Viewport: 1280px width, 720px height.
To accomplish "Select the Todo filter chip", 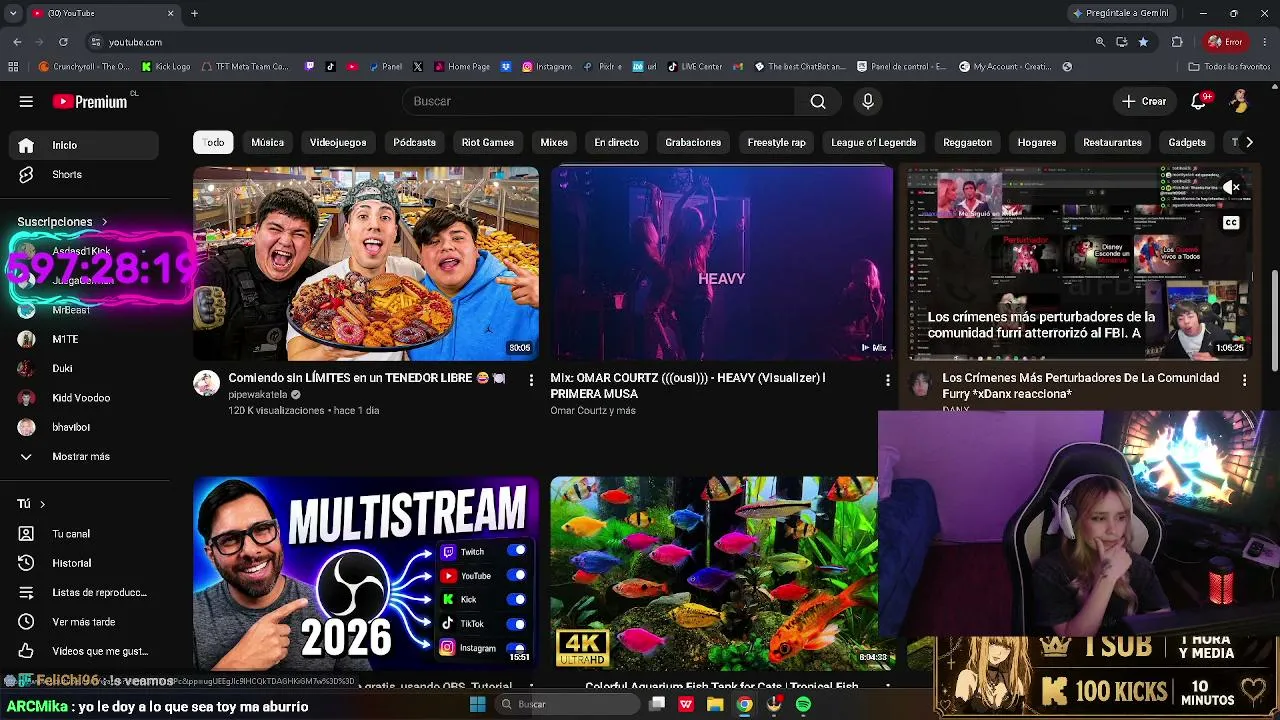I will [x=214, y=142].
